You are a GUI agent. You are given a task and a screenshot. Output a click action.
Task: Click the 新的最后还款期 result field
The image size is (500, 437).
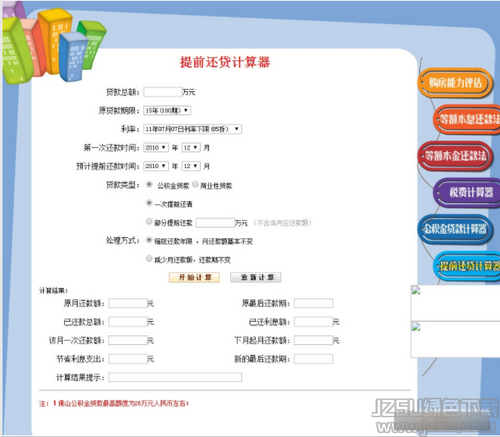313,359
